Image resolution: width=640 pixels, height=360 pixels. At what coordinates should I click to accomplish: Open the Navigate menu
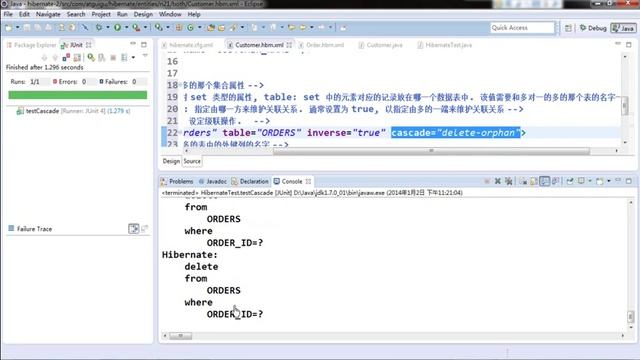[48, 14]
